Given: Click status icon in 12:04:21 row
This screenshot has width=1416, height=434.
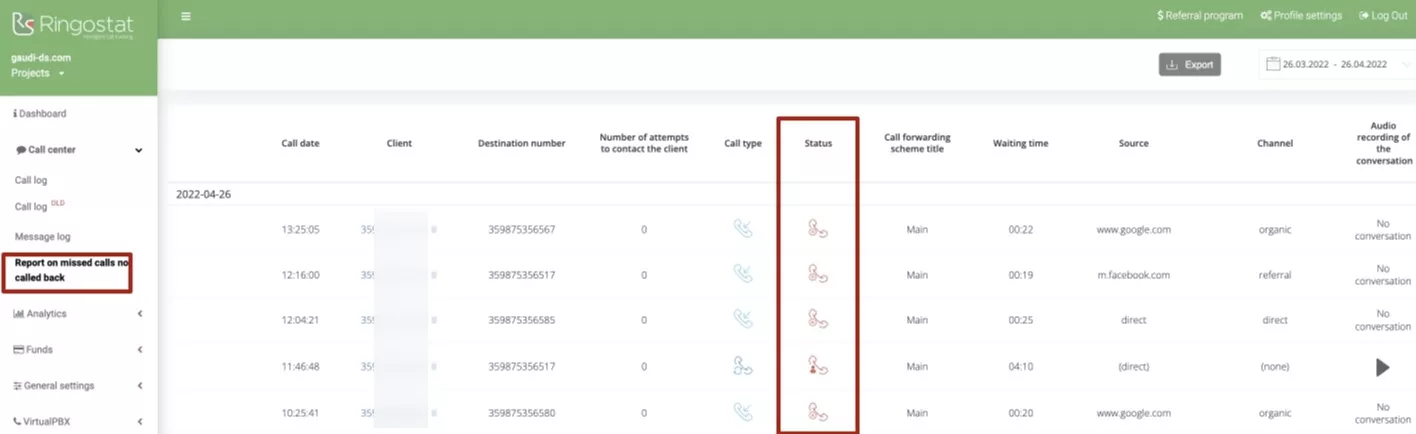Looking at the screenshot, I should click(818, 319).
